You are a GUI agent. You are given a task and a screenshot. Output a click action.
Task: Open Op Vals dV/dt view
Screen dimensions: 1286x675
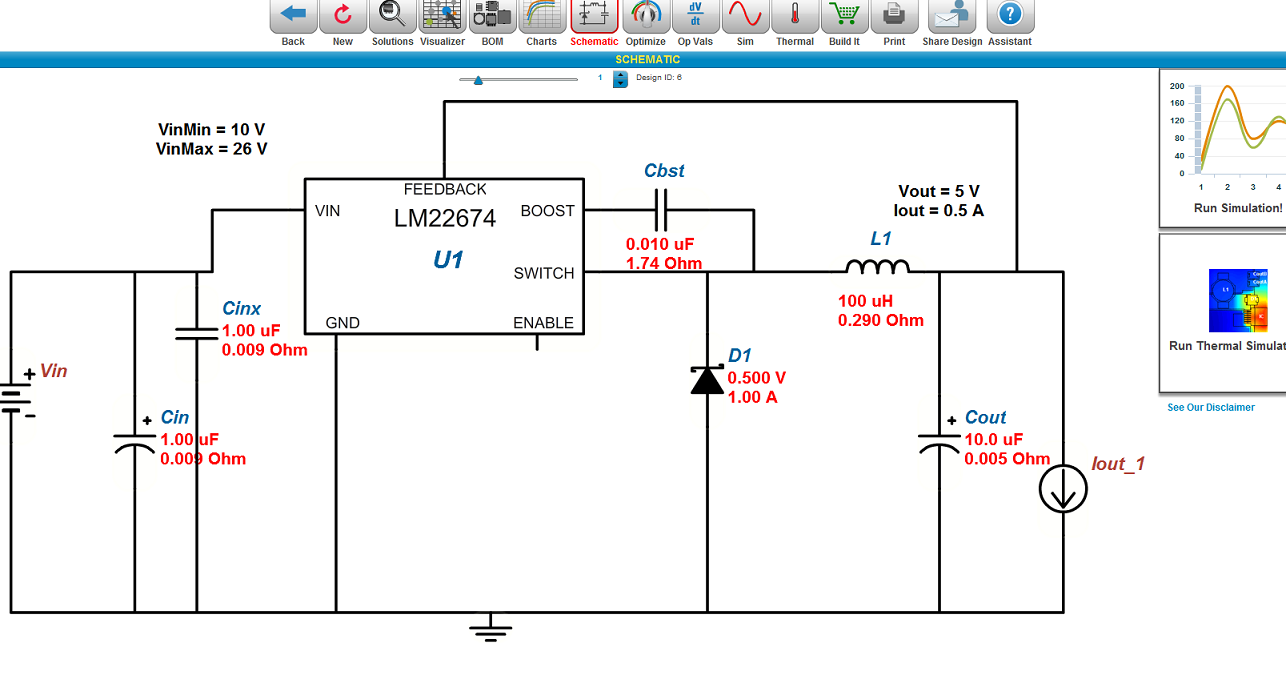[x=695, y=17]
